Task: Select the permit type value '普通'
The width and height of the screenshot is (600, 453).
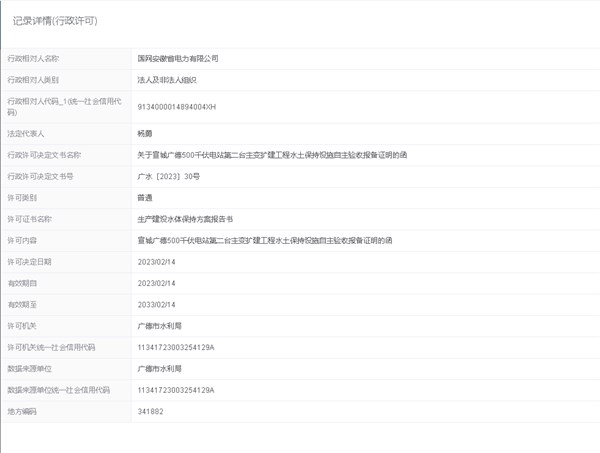Action: click(145, 198)
